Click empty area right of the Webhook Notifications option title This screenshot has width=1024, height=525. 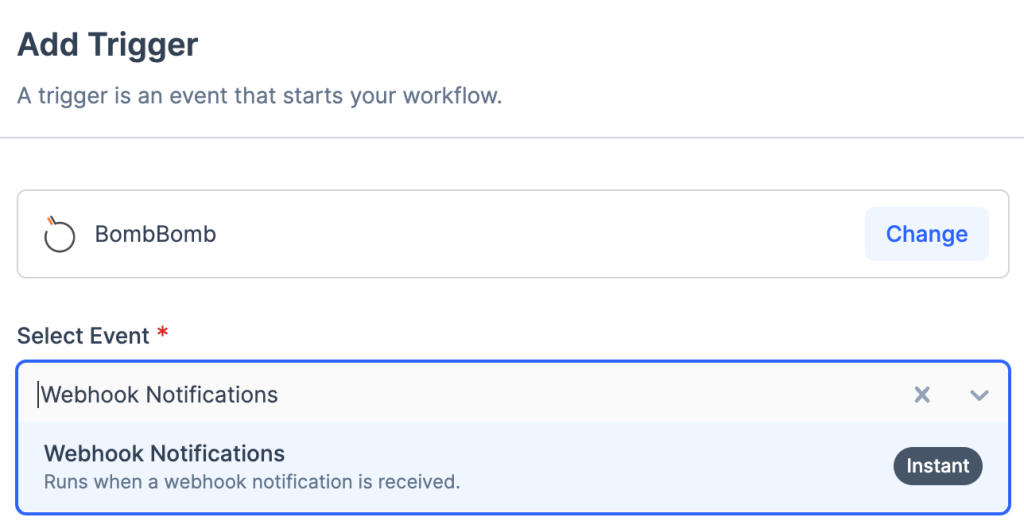pos(580,453)
